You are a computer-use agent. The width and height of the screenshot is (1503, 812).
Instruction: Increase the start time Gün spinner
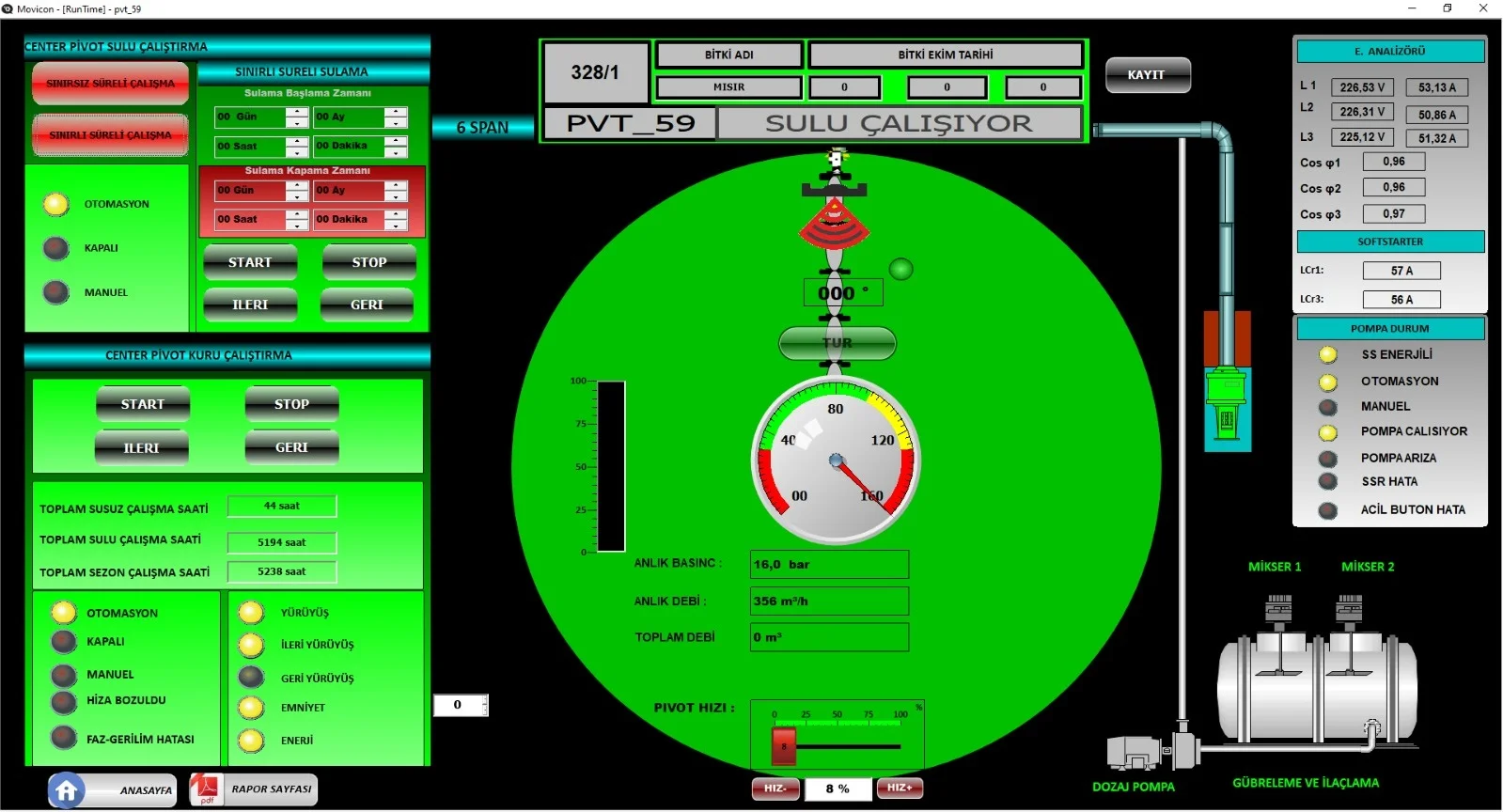coord(297,112)
